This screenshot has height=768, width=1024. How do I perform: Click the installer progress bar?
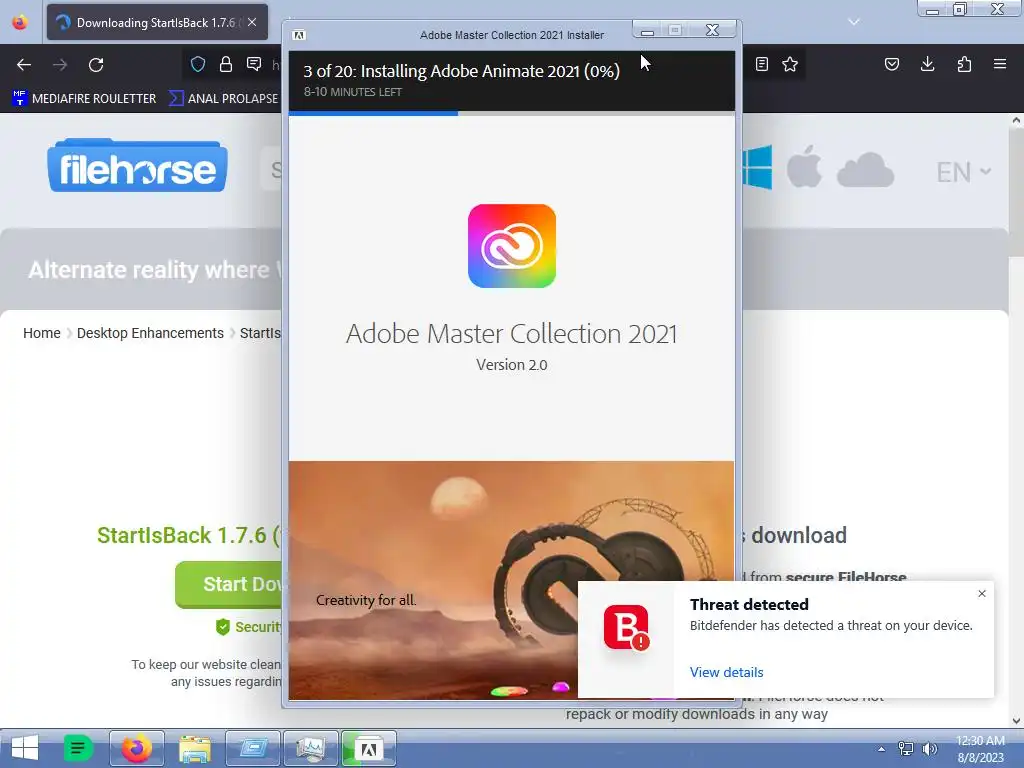pyautogui.click(x=512, y=114)
